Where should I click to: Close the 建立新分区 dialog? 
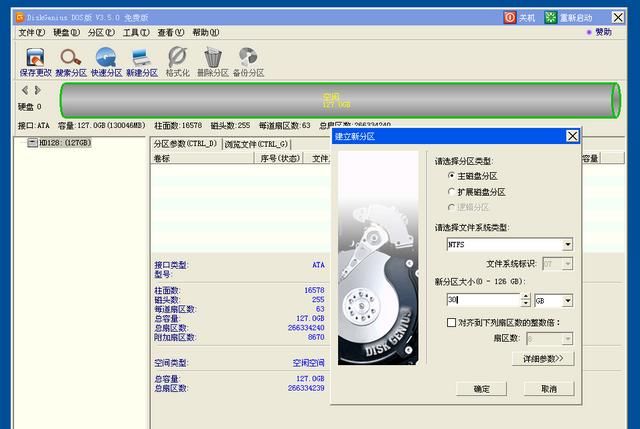[x=572, y=136]
